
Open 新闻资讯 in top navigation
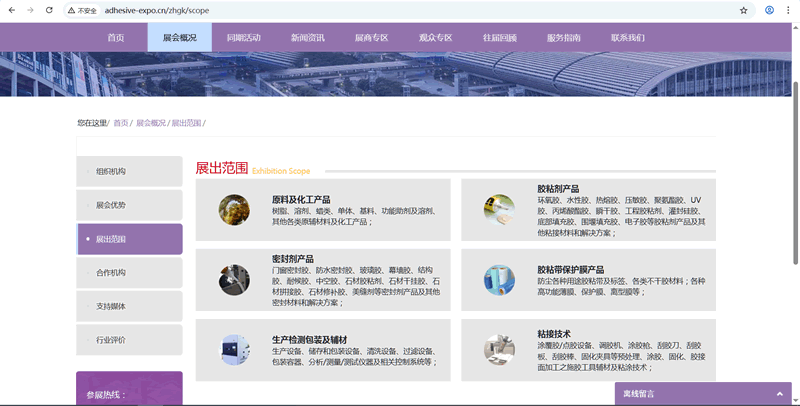(x=307, y=37)
